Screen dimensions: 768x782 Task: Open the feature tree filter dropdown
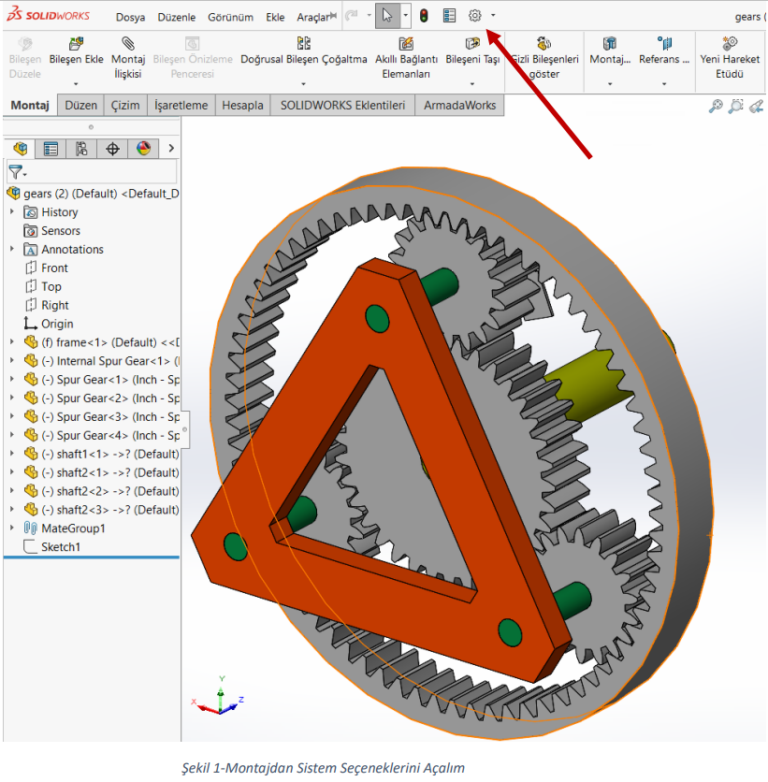click(x=17, y=172)
